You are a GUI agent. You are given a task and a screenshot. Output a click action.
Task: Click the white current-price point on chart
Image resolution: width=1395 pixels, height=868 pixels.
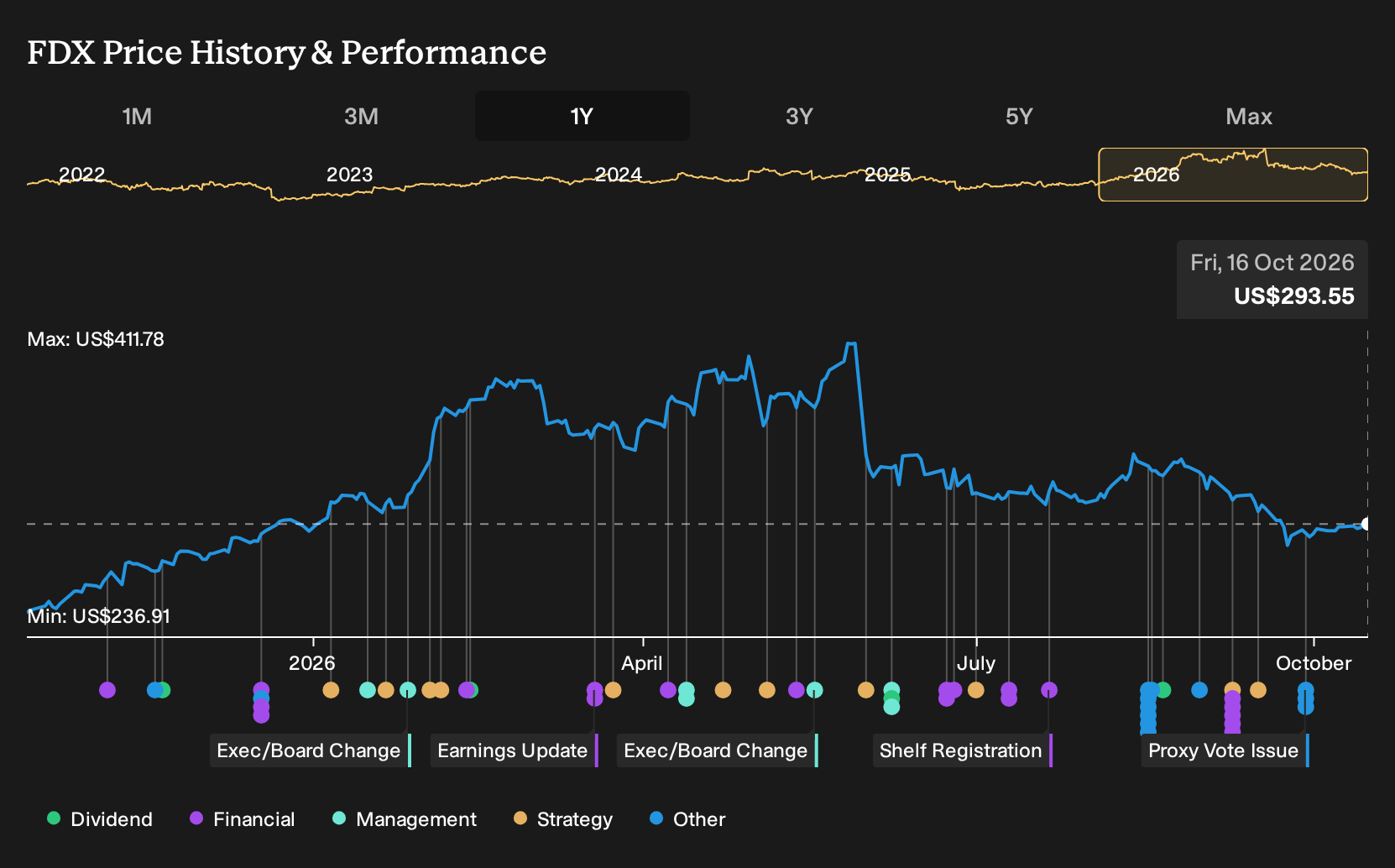click(1366, 524)
